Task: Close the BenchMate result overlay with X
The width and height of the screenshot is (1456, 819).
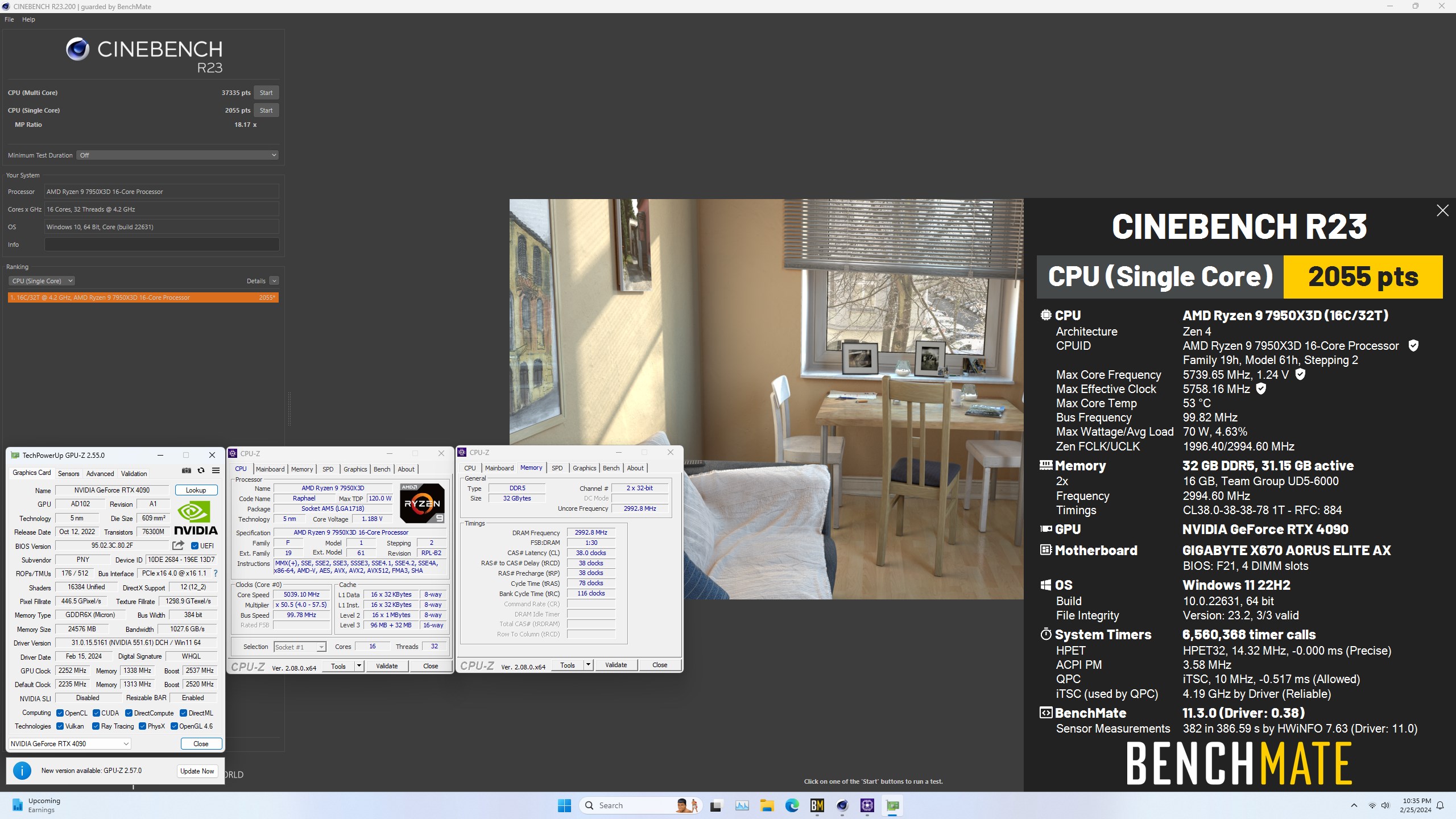Action: pyautogui.click(x=1442, y=210)
